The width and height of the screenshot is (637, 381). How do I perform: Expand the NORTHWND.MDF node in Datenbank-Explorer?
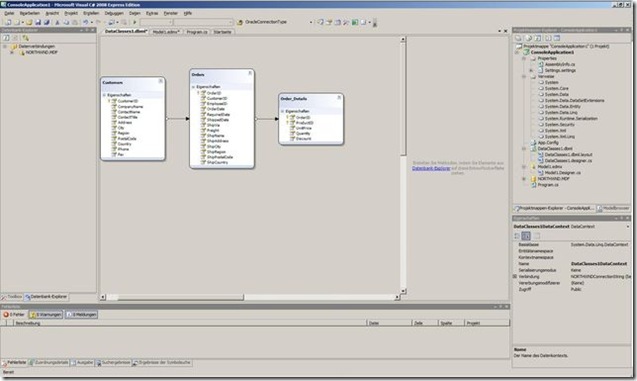click(x=12, y=52)
